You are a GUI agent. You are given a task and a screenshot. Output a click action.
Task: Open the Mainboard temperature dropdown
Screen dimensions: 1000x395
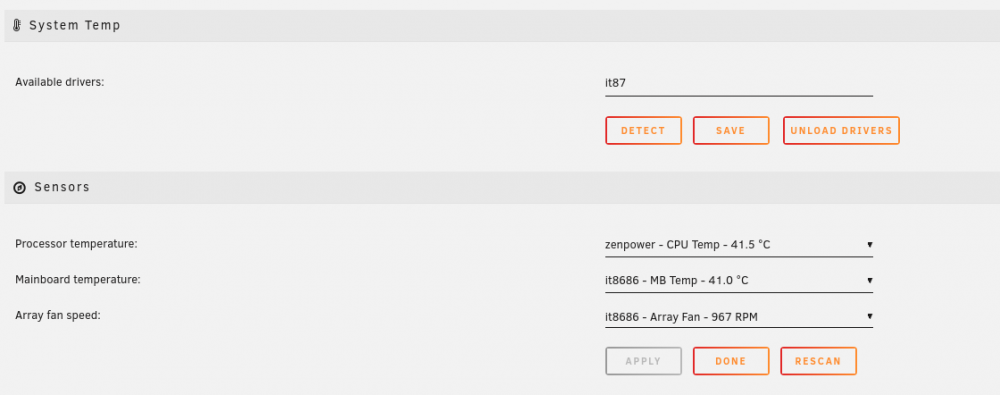739,280
